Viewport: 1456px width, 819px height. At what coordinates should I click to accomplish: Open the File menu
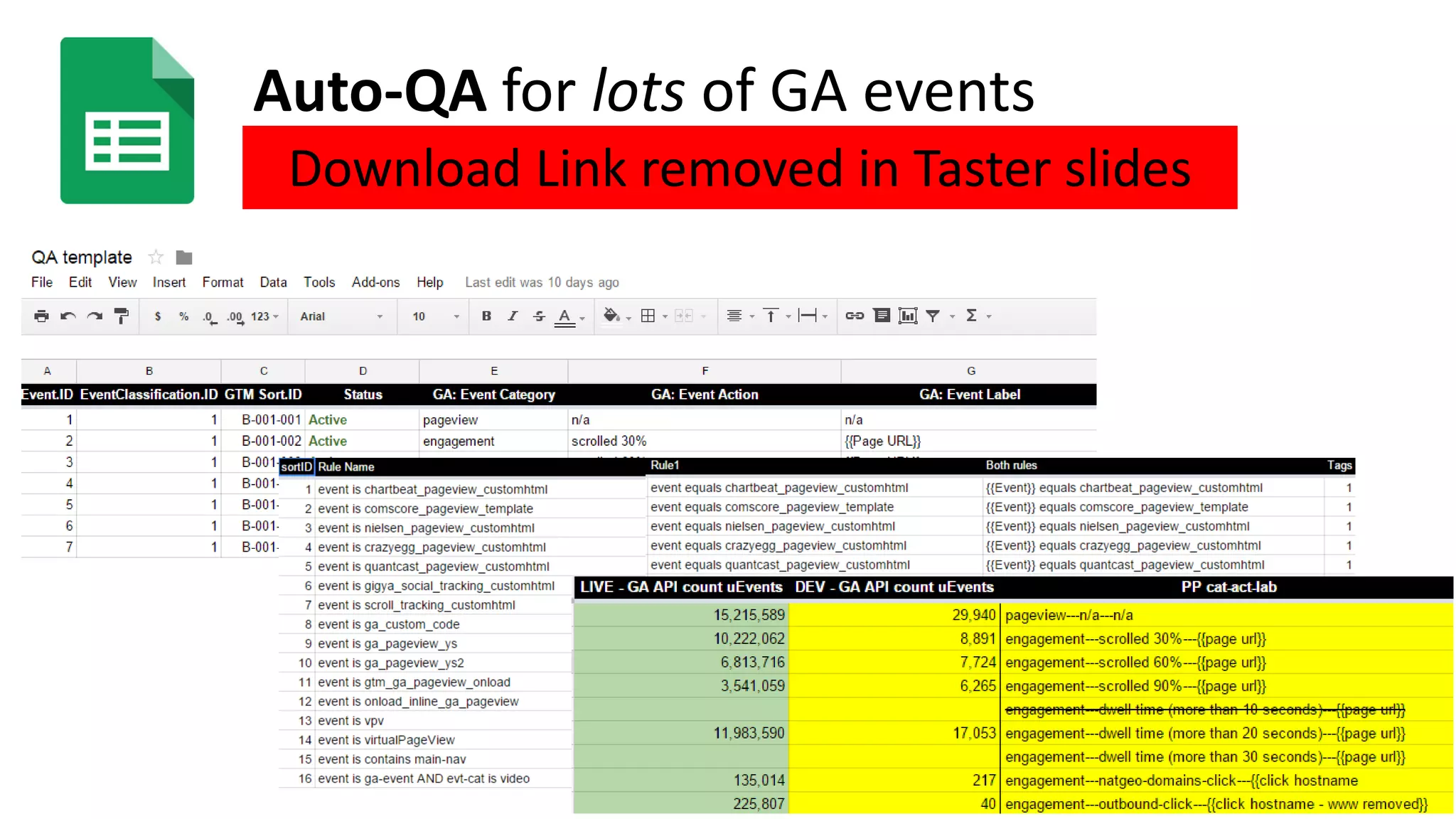[x=42, y=282]
